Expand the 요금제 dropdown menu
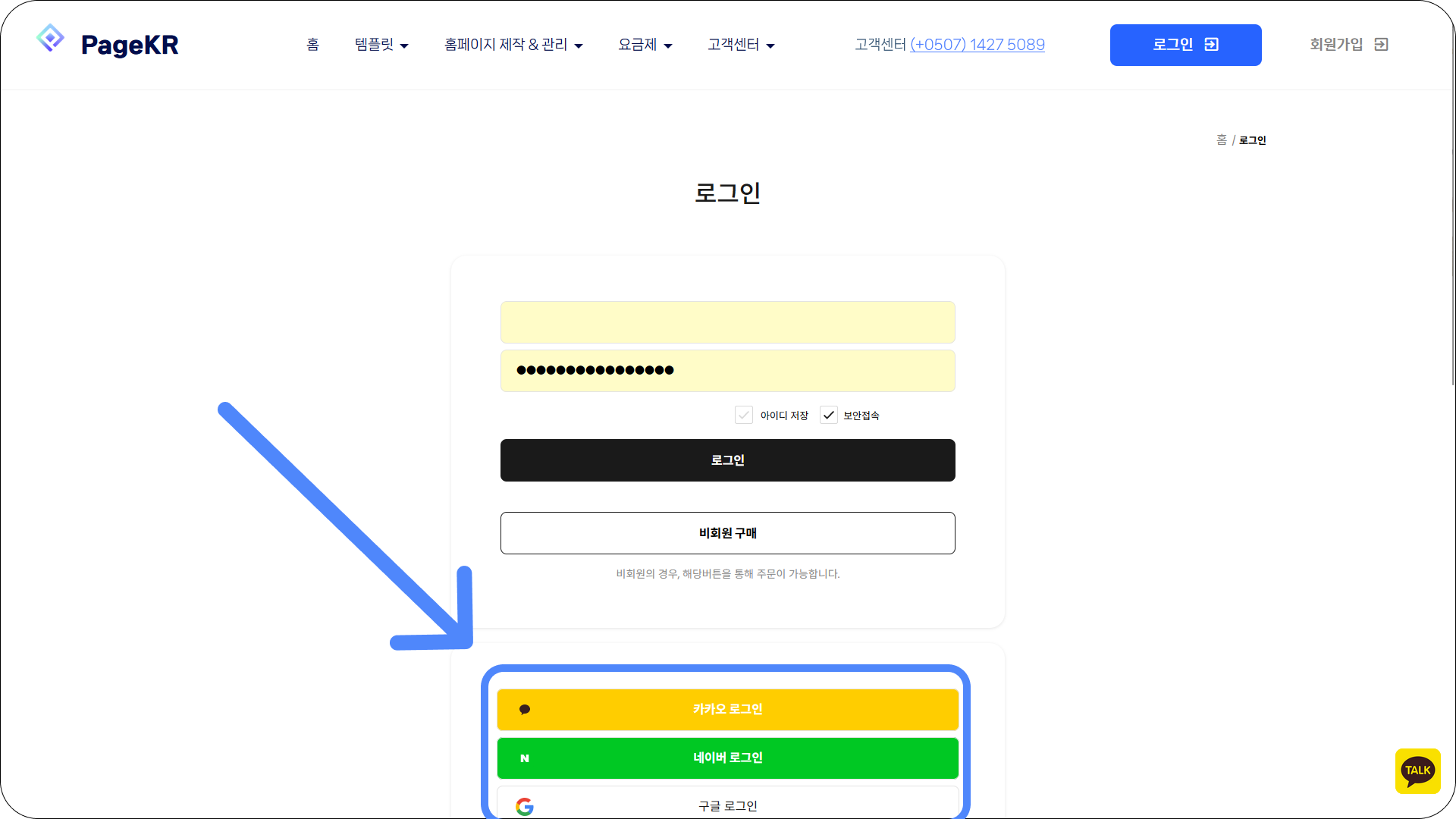Viewport: 1456px width, 819px height. [645, 45]
